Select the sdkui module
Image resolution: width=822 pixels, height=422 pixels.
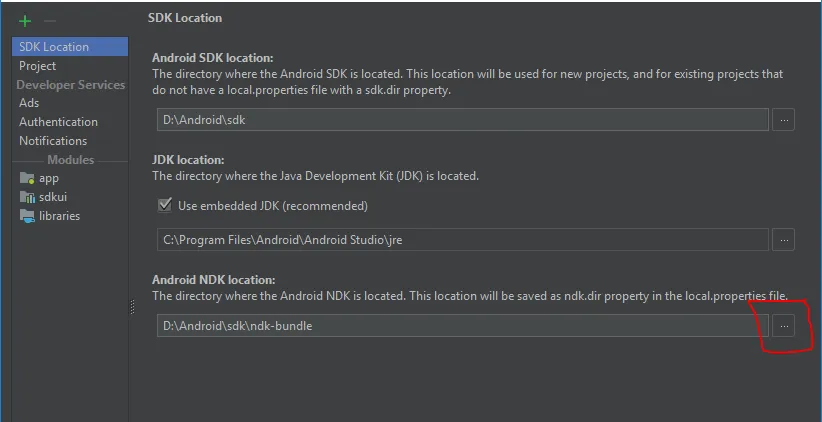(x=54, y=197)
